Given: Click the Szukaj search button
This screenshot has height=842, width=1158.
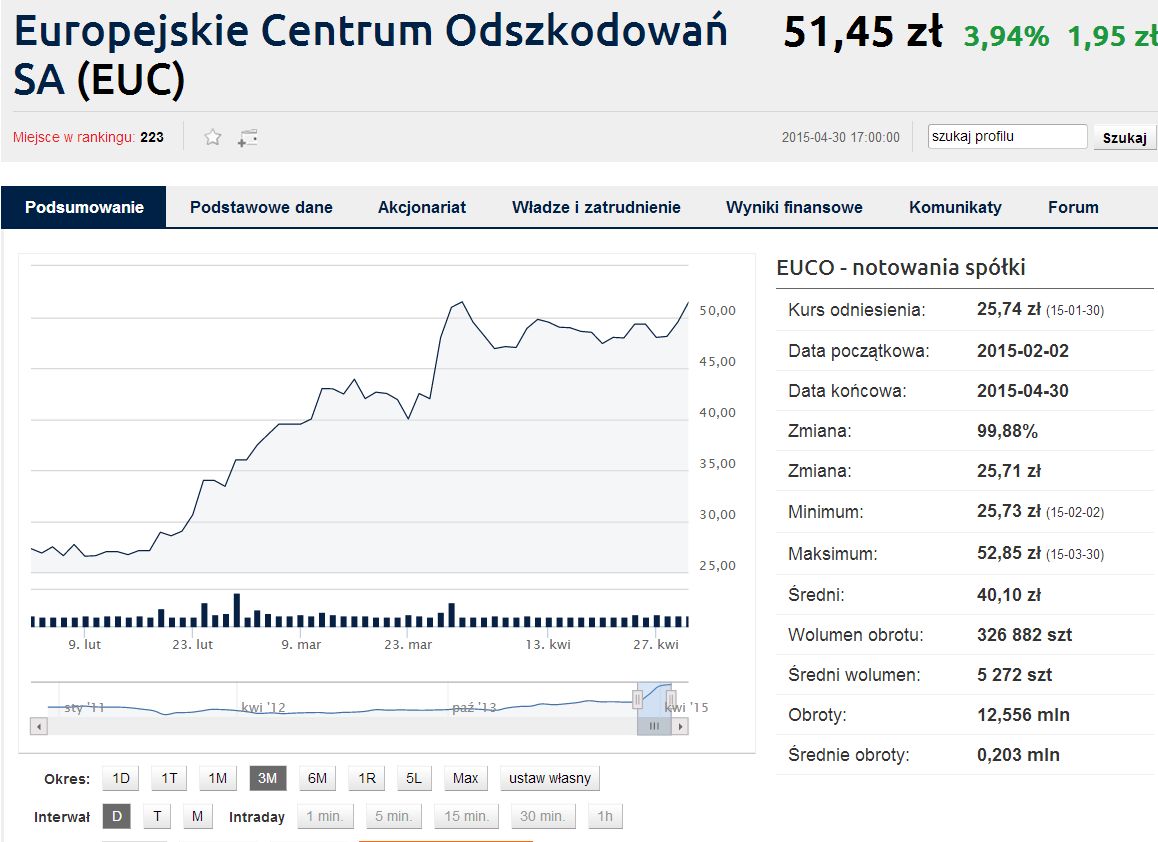Looking at the screenshot, I should (1124, 137).
